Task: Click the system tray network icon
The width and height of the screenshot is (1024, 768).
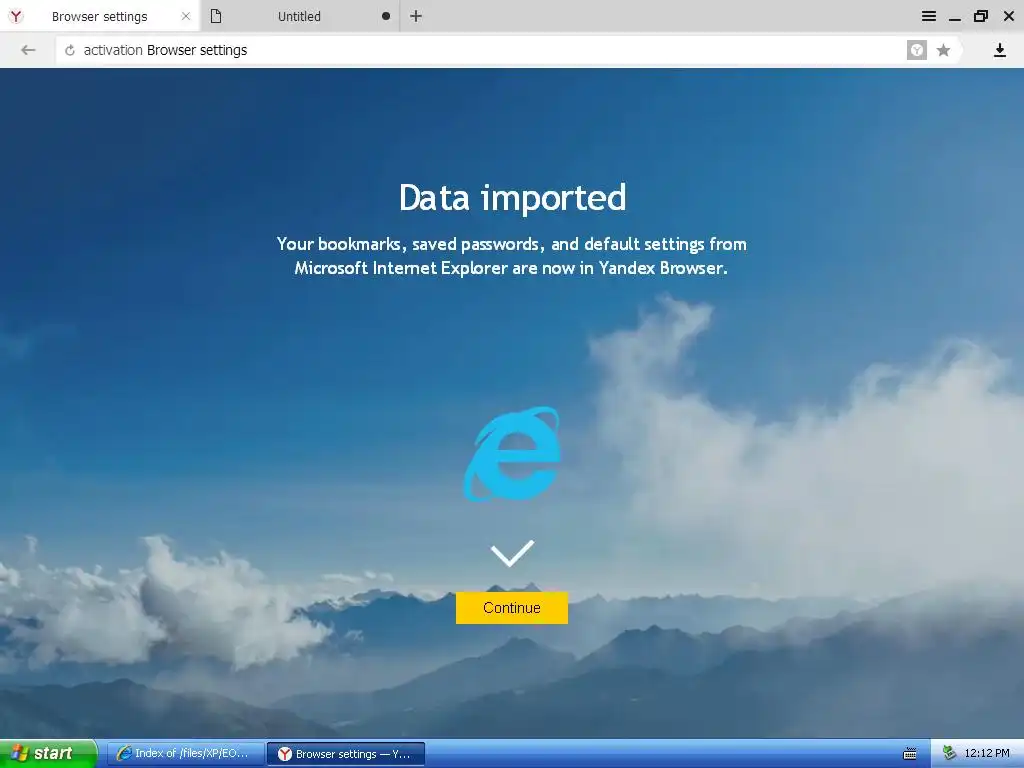Action: [x=949, y=754]
